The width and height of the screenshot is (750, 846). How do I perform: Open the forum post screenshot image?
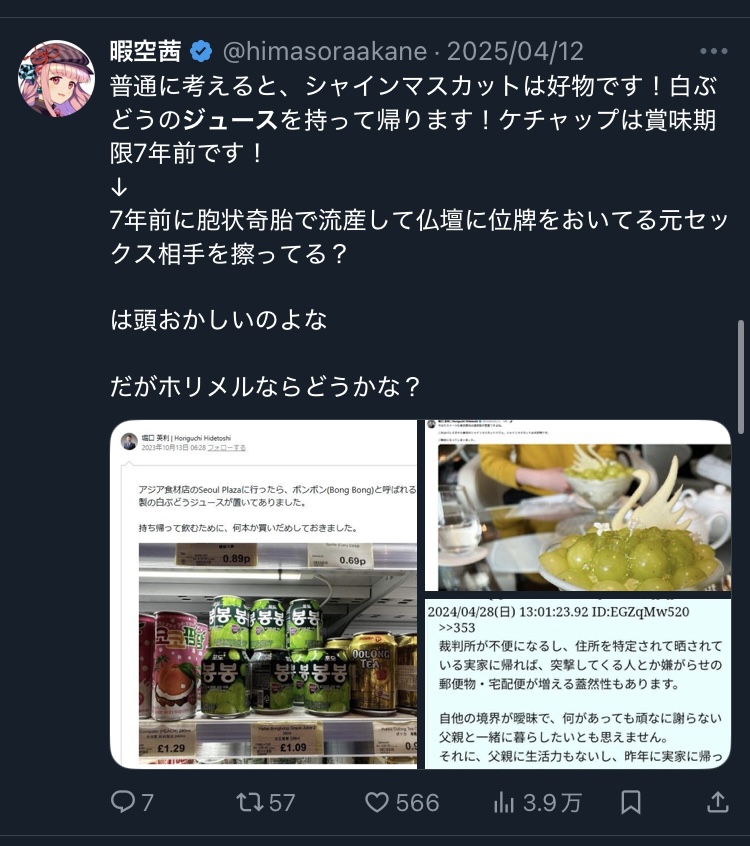tap(578, 683)
